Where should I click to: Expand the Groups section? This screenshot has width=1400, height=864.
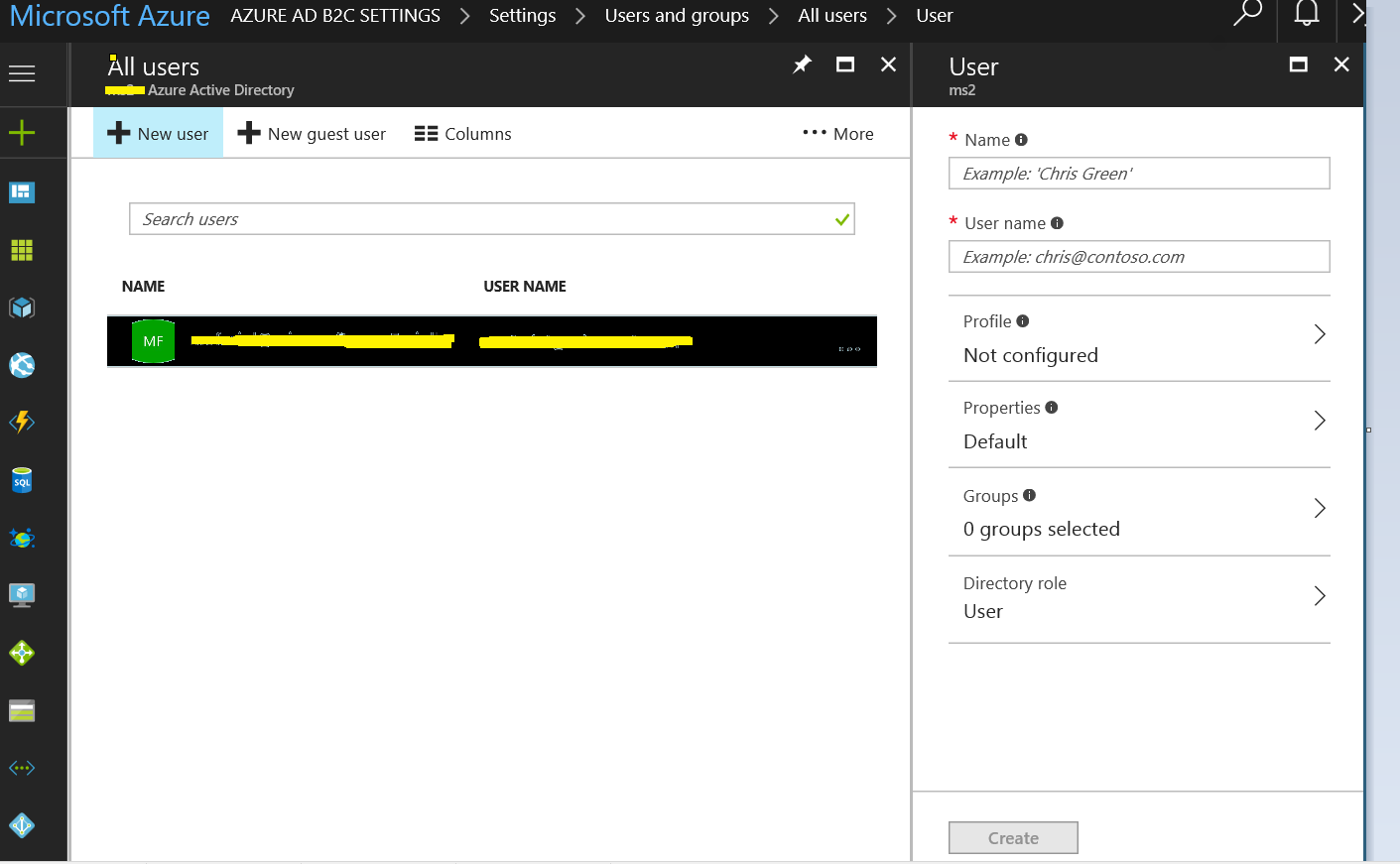tap(1139, 512)
